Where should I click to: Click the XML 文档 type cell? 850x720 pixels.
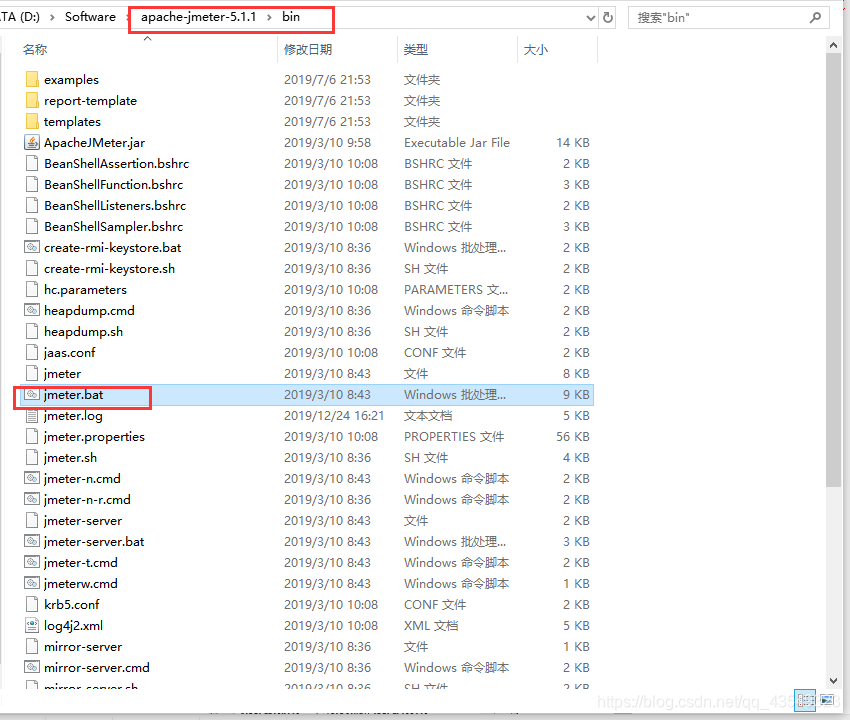(431, 626)
